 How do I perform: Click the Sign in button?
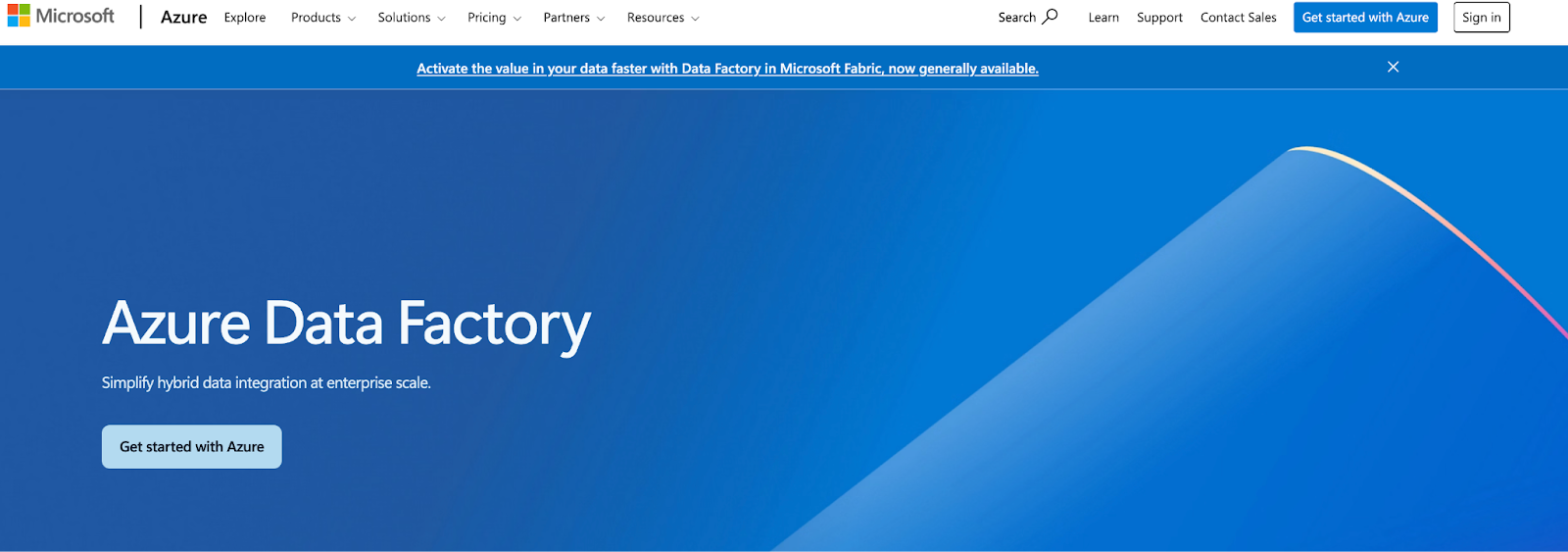1482,18
